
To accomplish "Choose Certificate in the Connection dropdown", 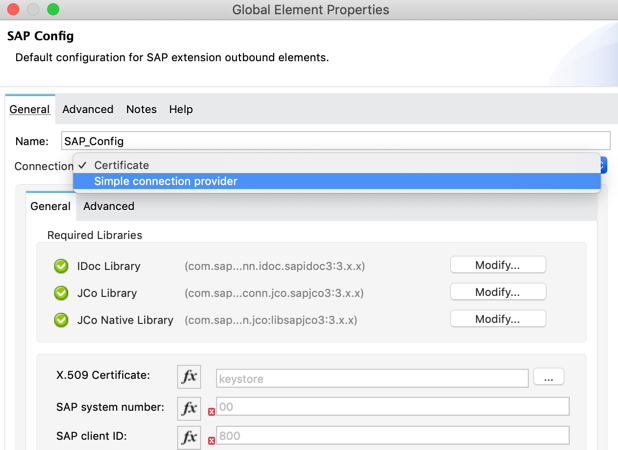I will (337, 165).
